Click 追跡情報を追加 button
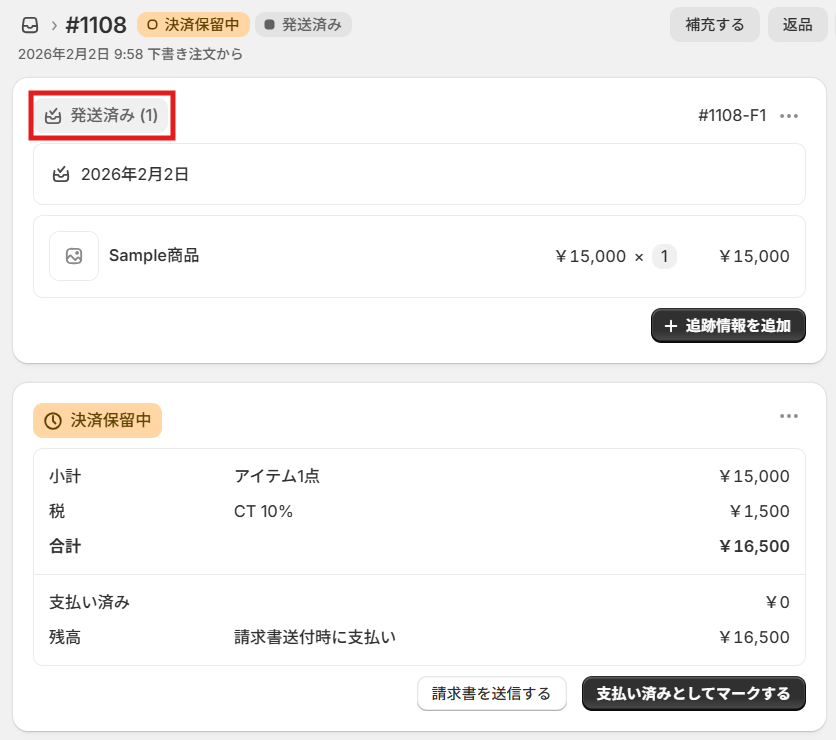 point(728,326)
